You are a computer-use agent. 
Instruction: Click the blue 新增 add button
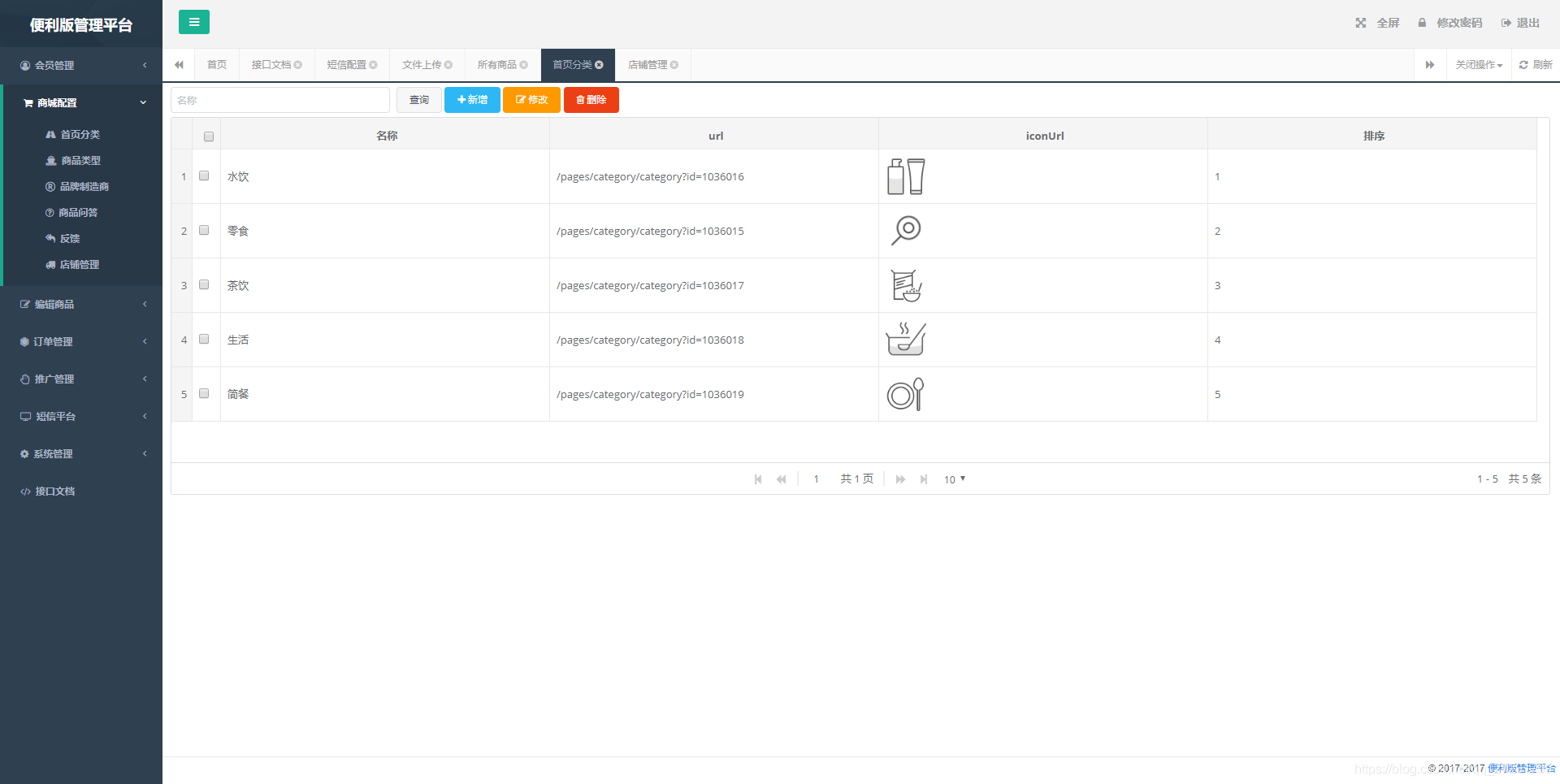472,100
